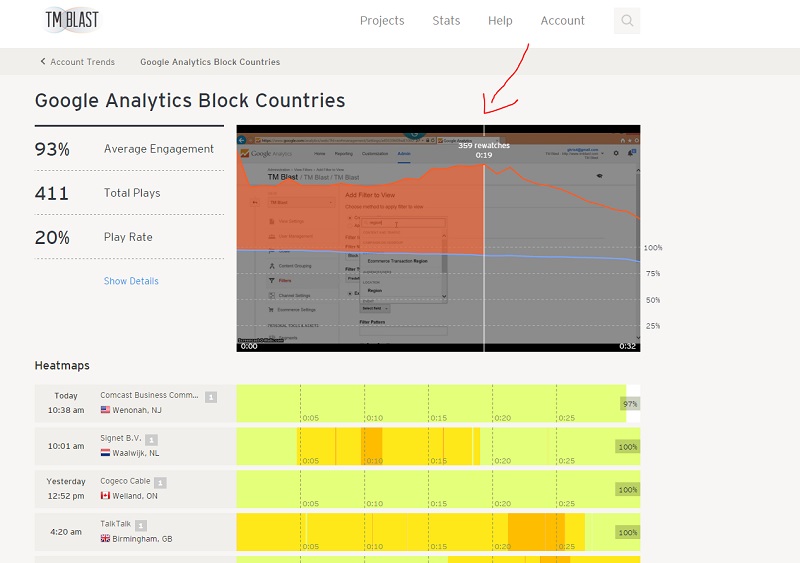Image resolution: width=800 pixels, height=563 pixels.
Task: Click the 100% badge on Cogeco heatmap
Action: 628,489
